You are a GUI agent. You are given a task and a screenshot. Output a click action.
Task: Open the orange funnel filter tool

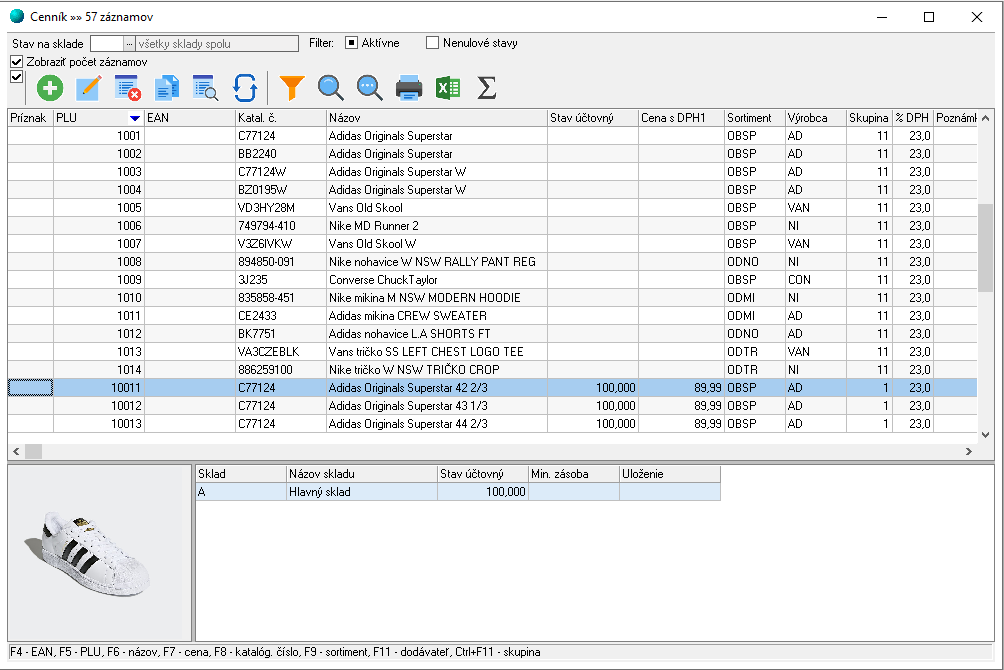click(291, 88)
